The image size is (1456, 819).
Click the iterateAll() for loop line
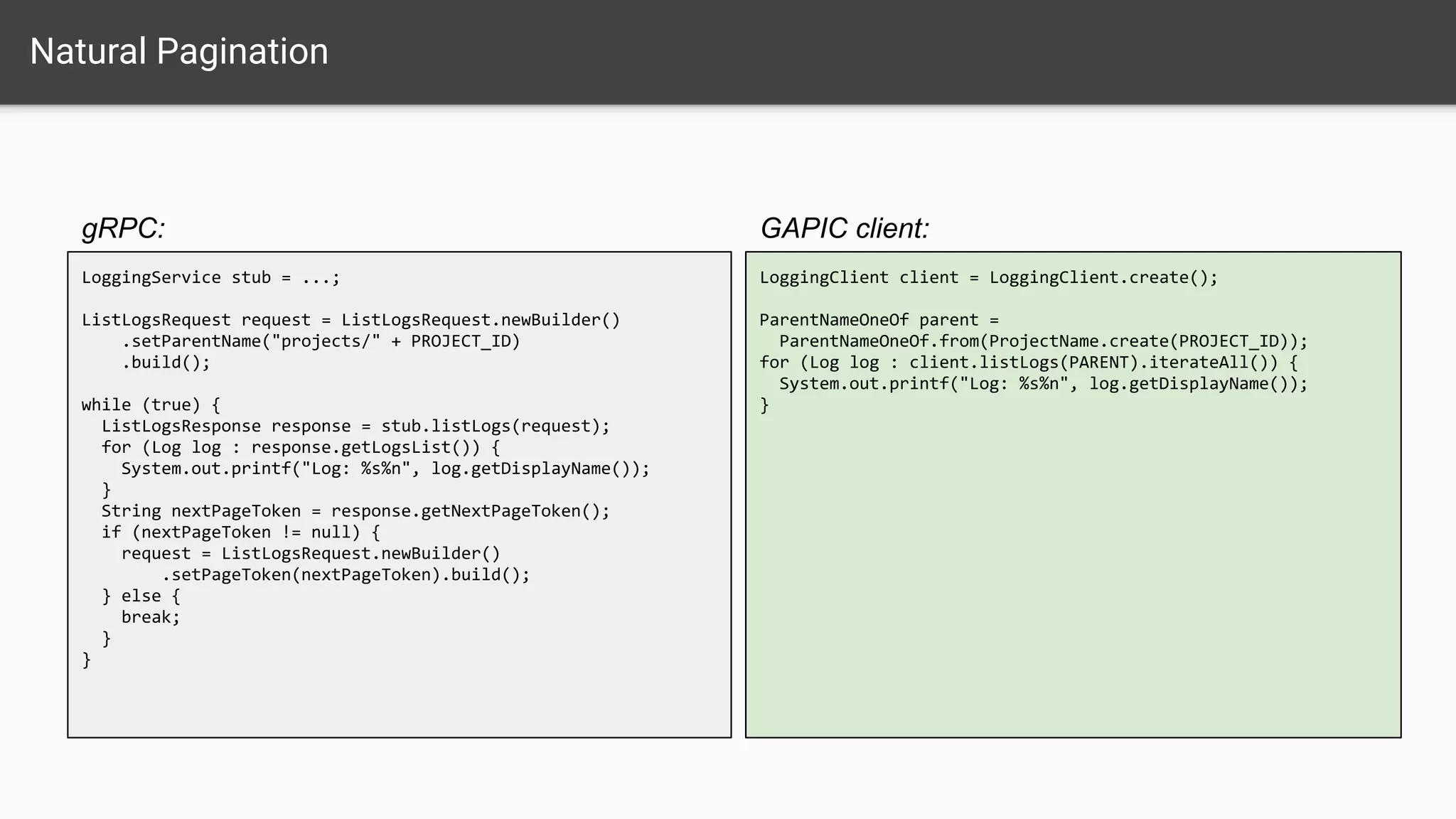point(1028,363)
